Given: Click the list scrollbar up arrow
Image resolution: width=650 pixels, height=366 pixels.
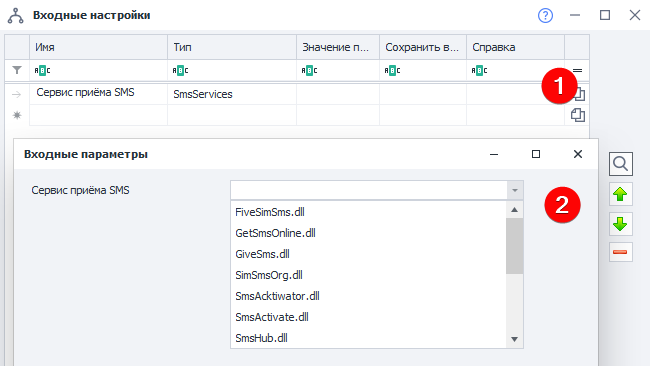Looking at the screenshot, I should coord(514,210).
